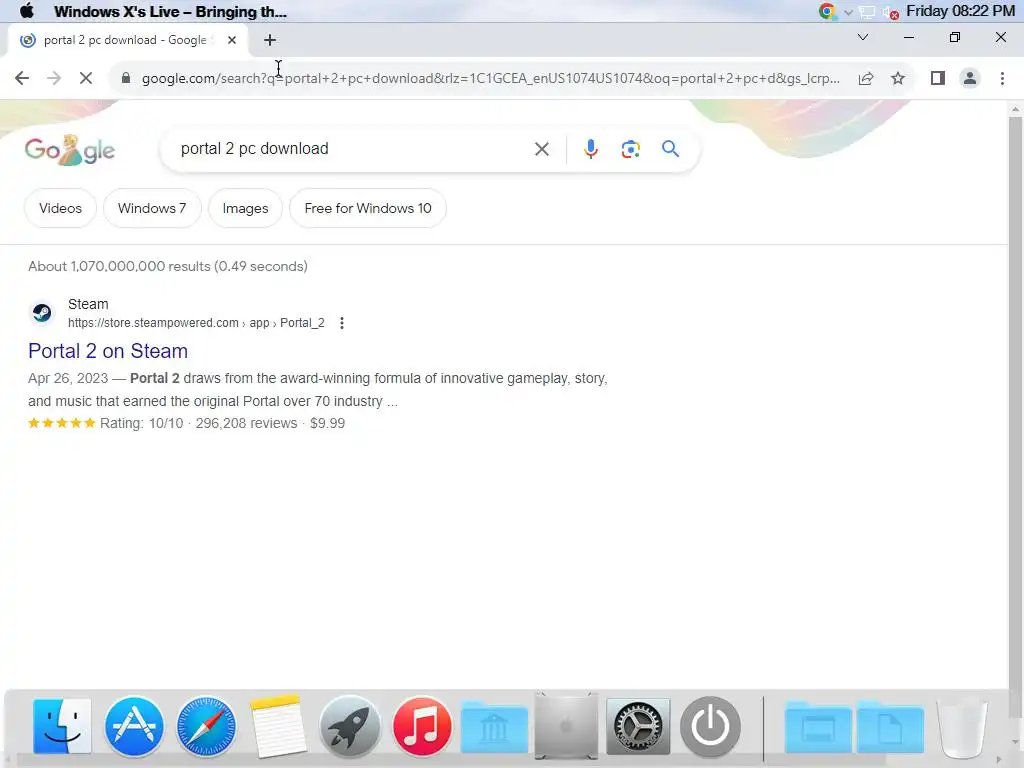
Task: Open Chrome three-dot menu
Action: coord(1002,78)
